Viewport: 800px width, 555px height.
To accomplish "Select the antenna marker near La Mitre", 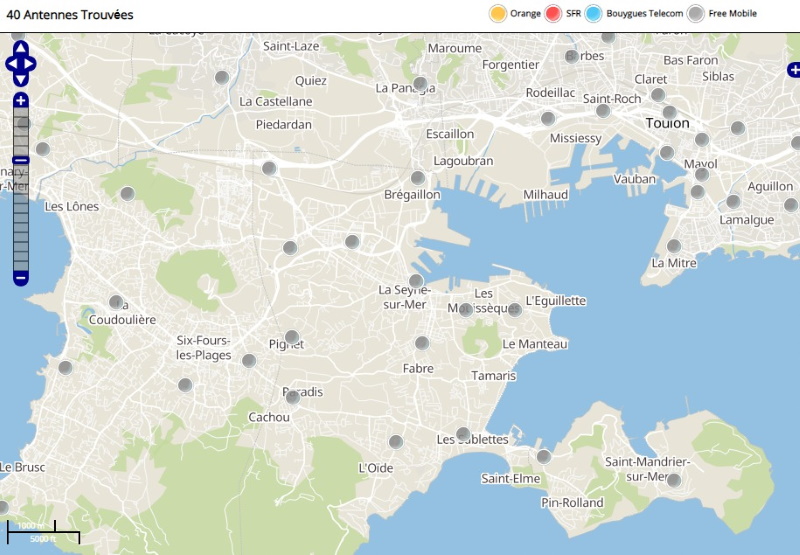I will click(x=674, y=245).
